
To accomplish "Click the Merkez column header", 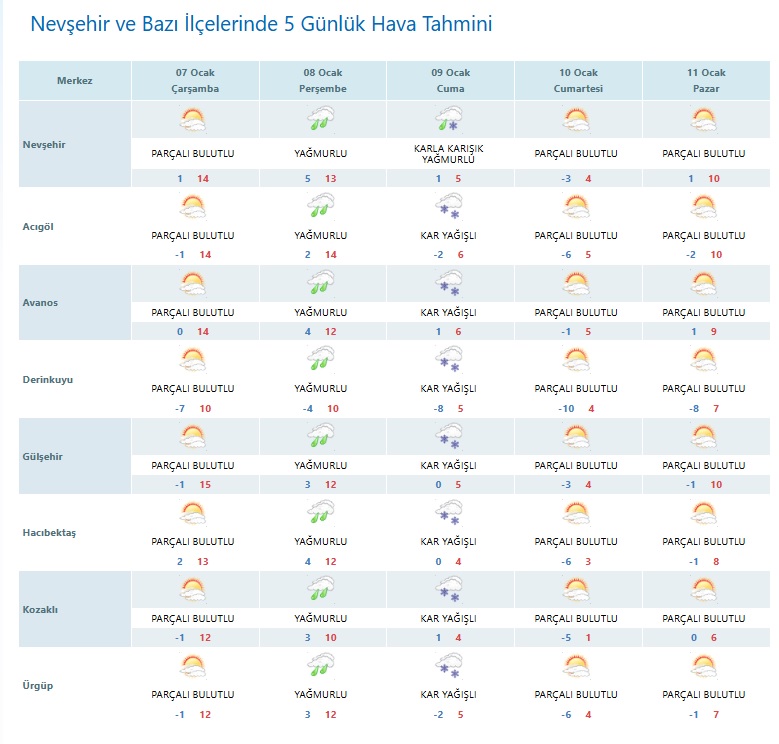I will 75,80.
